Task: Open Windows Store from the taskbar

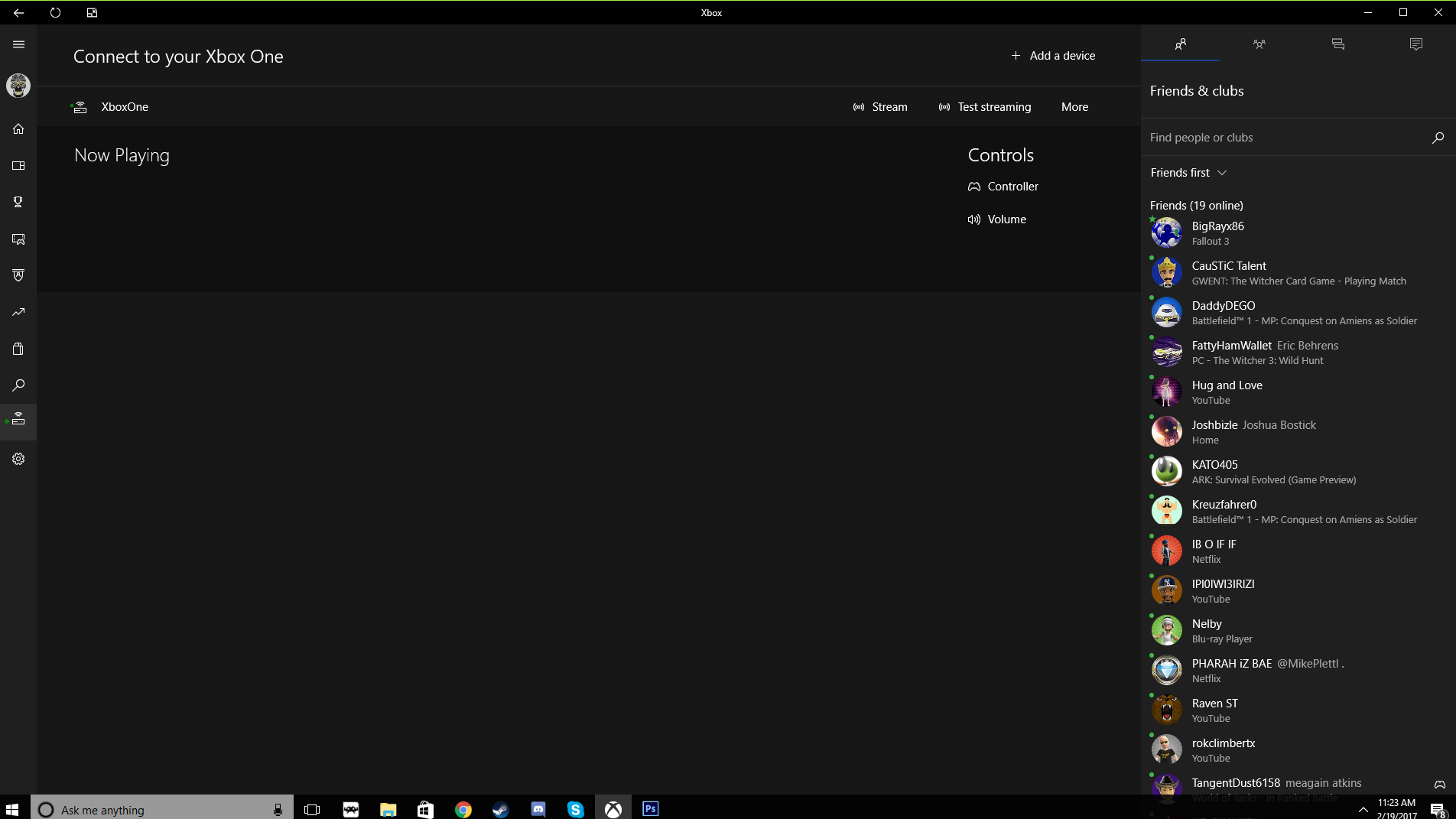Action: coord(425,809)
